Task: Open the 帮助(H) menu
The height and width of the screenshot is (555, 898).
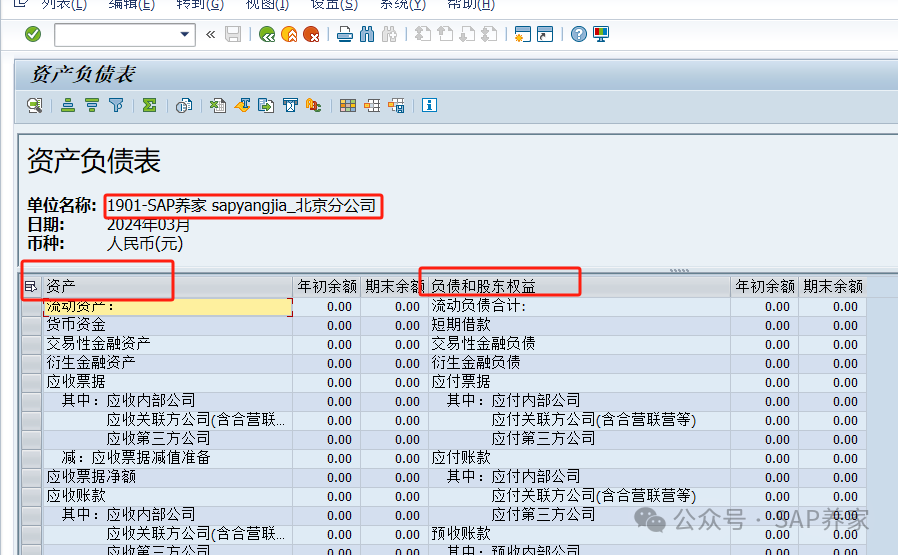Action: click(x=471, y=5)
